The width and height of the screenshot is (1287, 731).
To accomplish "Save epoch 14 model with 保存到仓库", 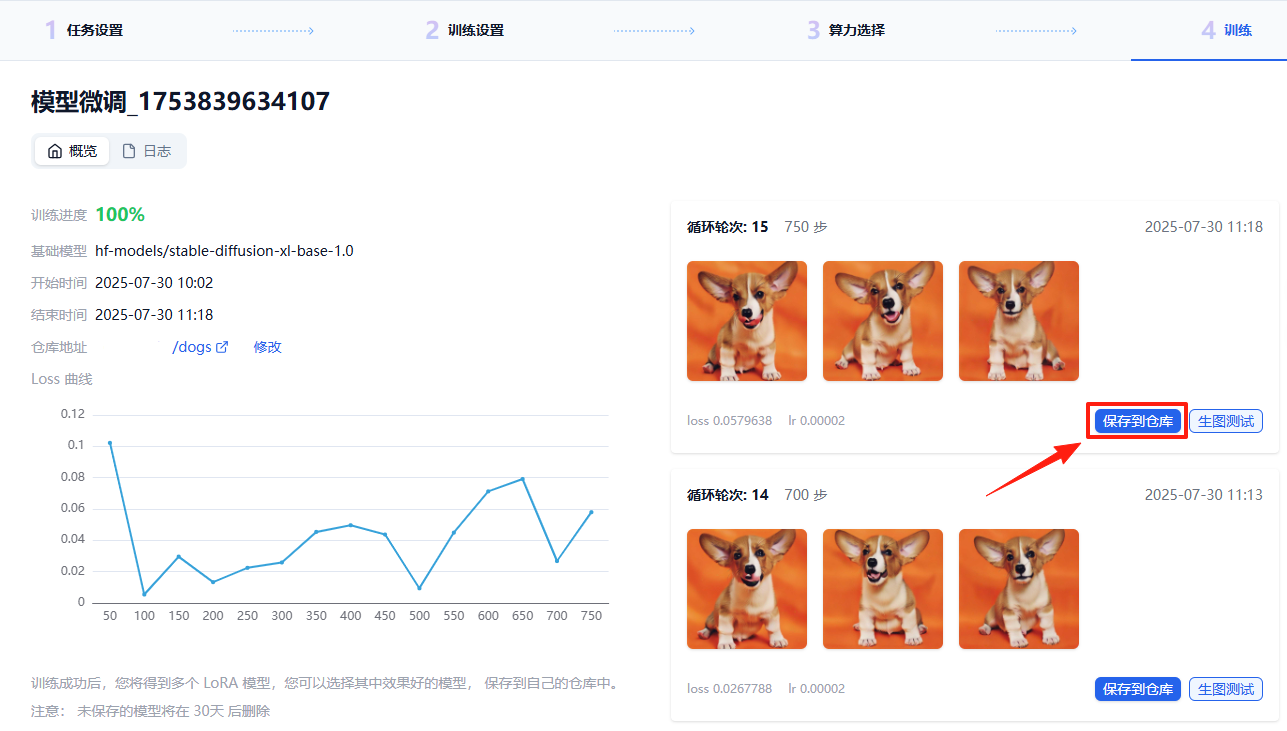I will pos(1138,689).
